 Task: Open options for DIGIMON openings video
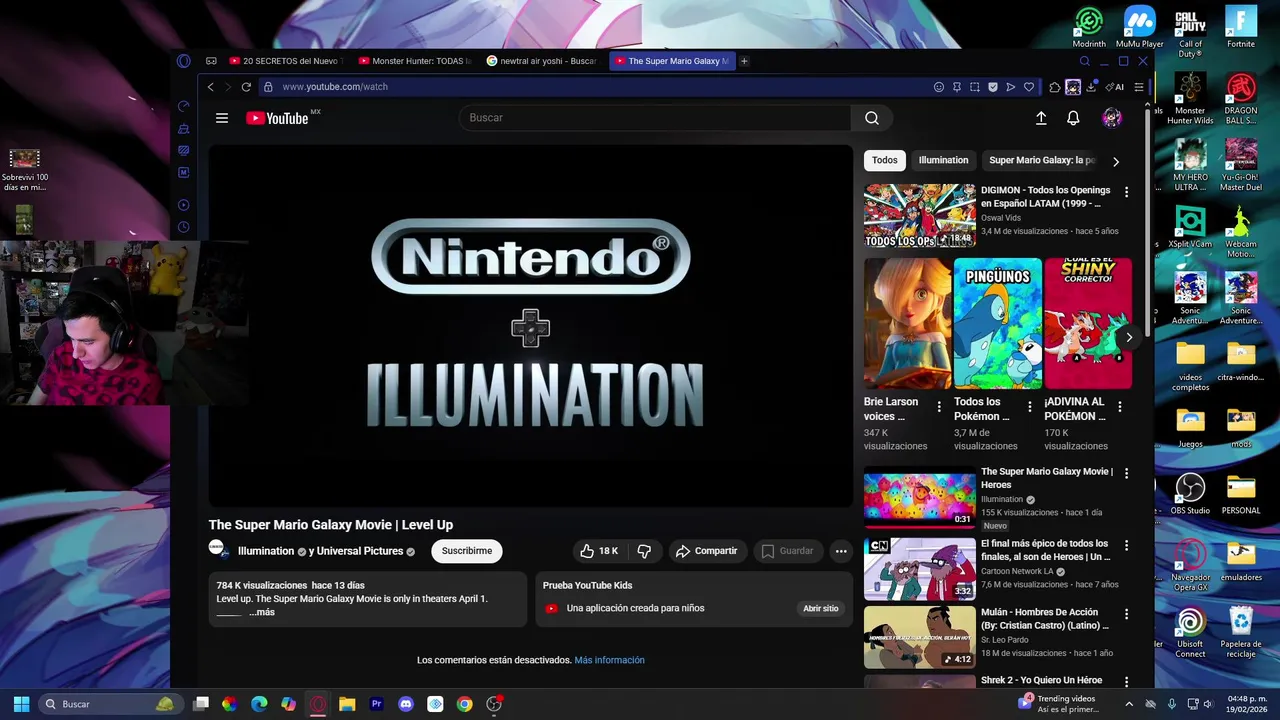(x=1127, y=192)
